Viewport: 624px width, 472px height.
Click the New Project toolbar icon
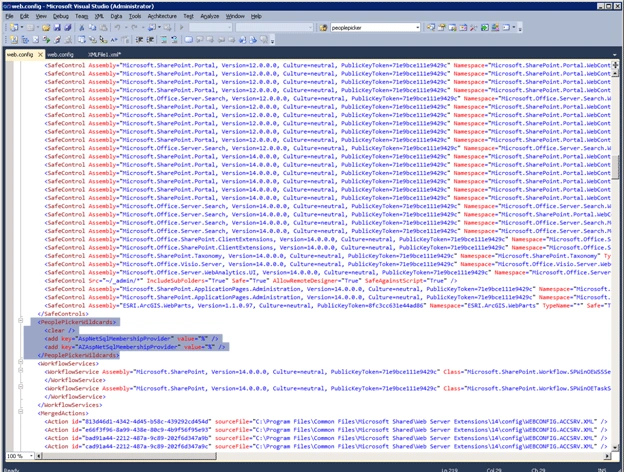(x=14, y=27)
